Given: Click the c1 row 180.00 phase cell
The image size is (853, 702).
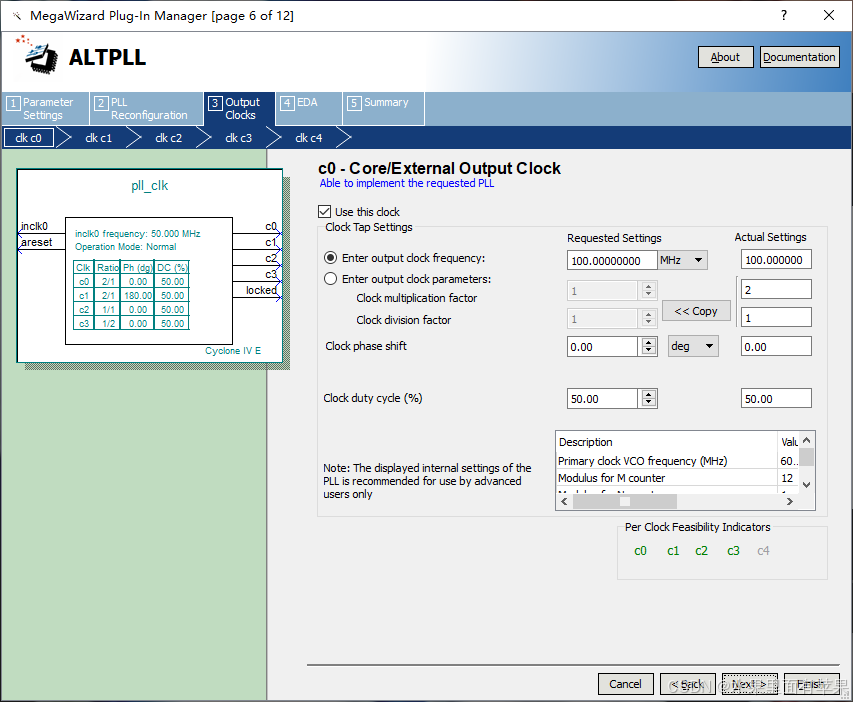Looking at the screenshot, I should coord(138,295).
